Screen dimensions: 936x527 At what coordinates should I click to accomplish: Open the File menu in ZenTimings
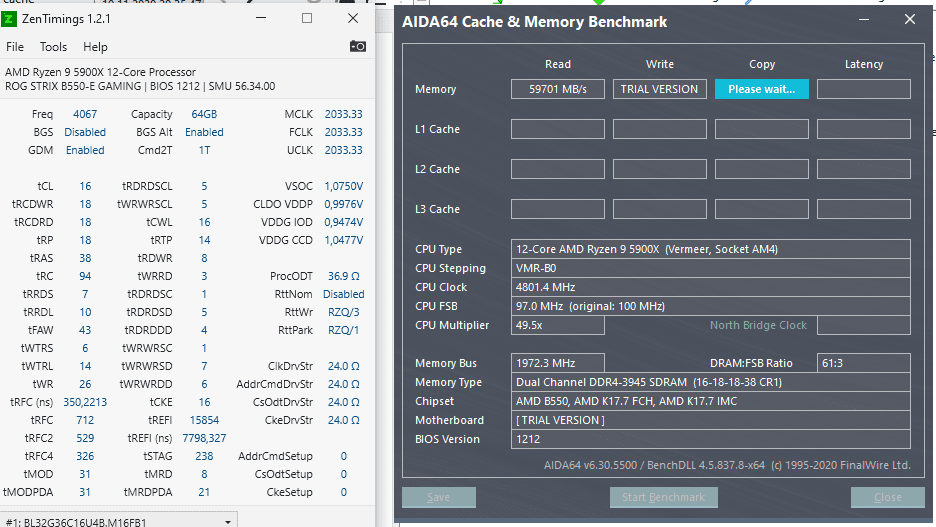[x=15, y=47]
